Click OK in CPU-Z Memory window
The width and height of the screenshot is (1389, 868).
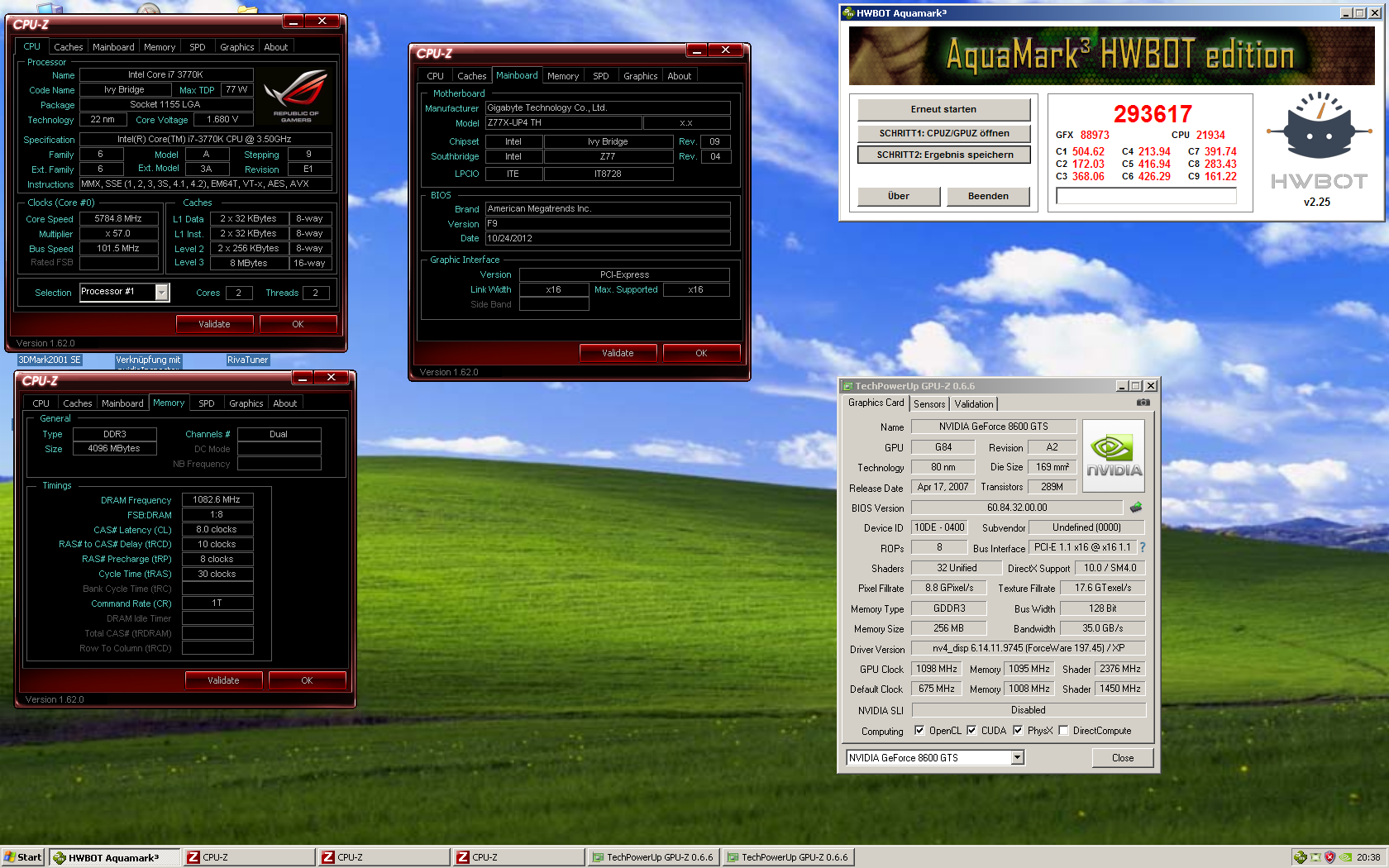[307, 680]
